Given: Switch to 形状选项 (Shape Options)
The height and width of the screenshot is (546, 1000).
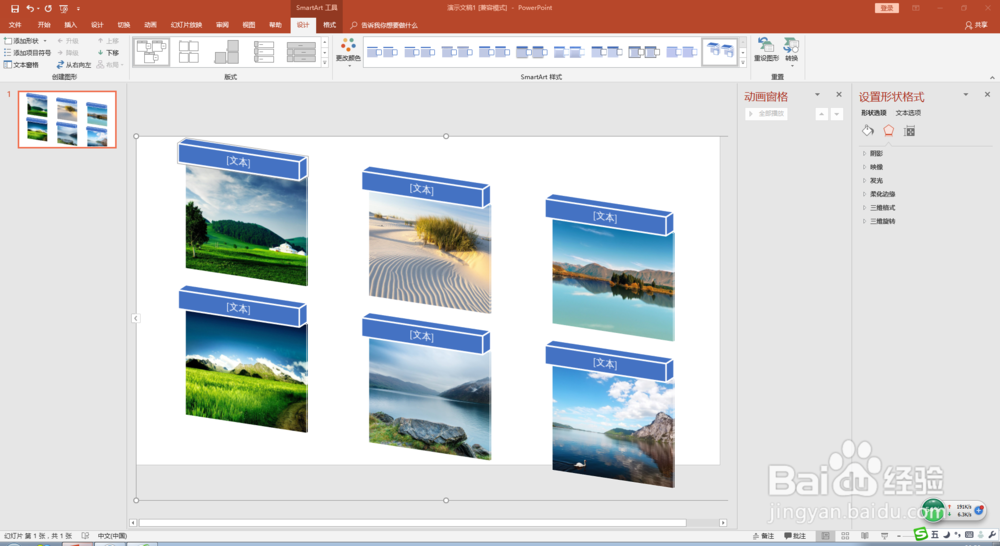Looking at the screenshot, I should [874, 113].
